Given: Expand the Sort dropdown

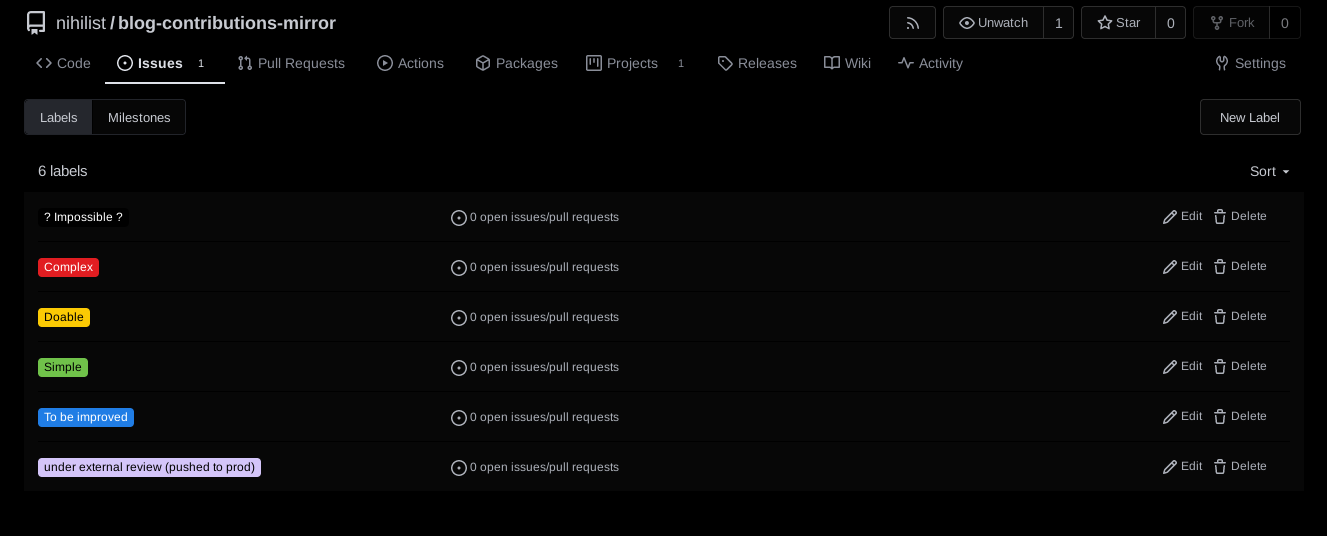Looking at the screenshot, I should point(1270,171).
